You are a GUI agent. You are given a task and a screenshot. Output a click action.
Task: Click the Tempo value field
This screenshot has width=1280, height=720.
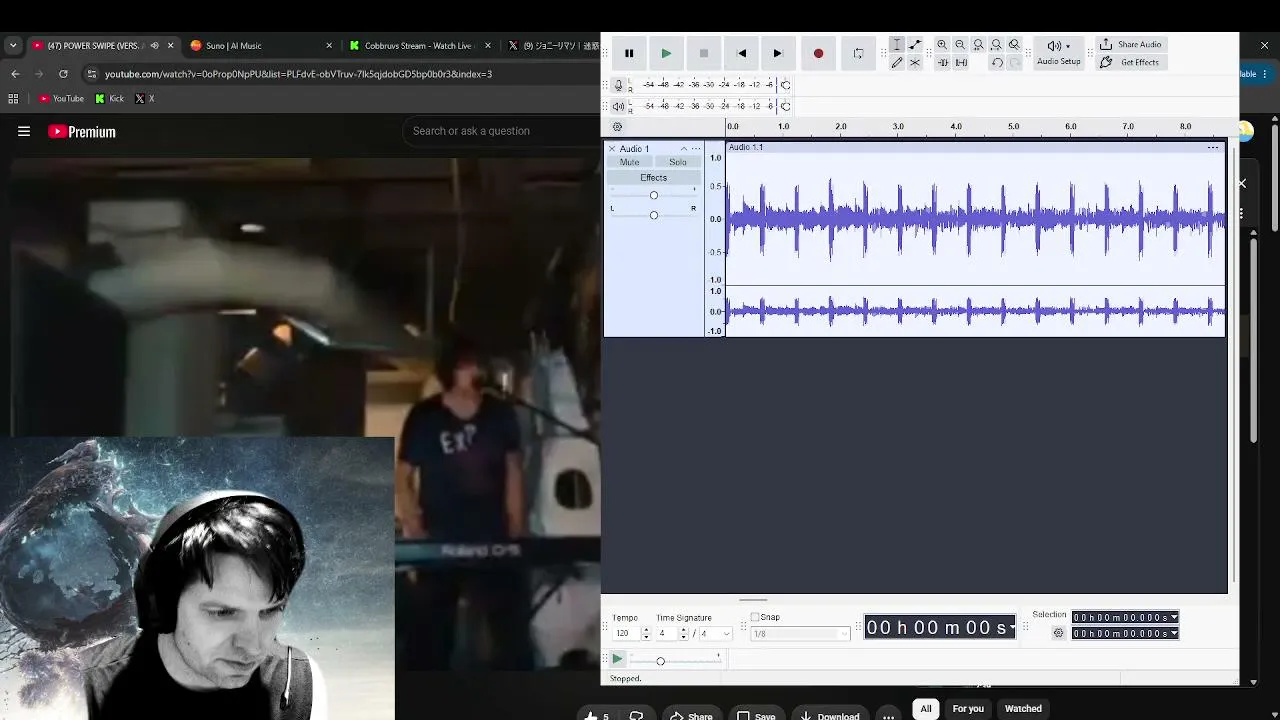coord(626,634)
